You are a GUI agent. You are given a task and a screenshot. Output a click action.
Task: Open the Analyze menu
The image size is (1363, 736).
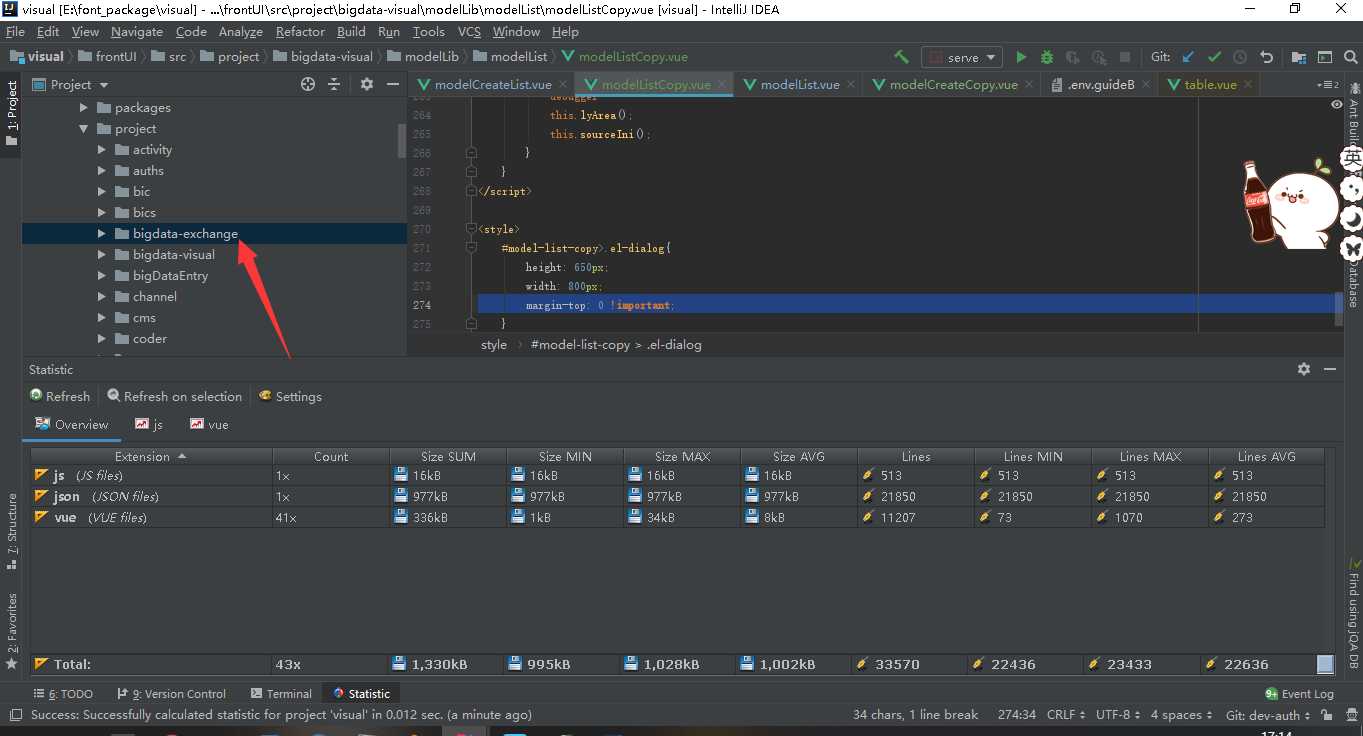241,32
